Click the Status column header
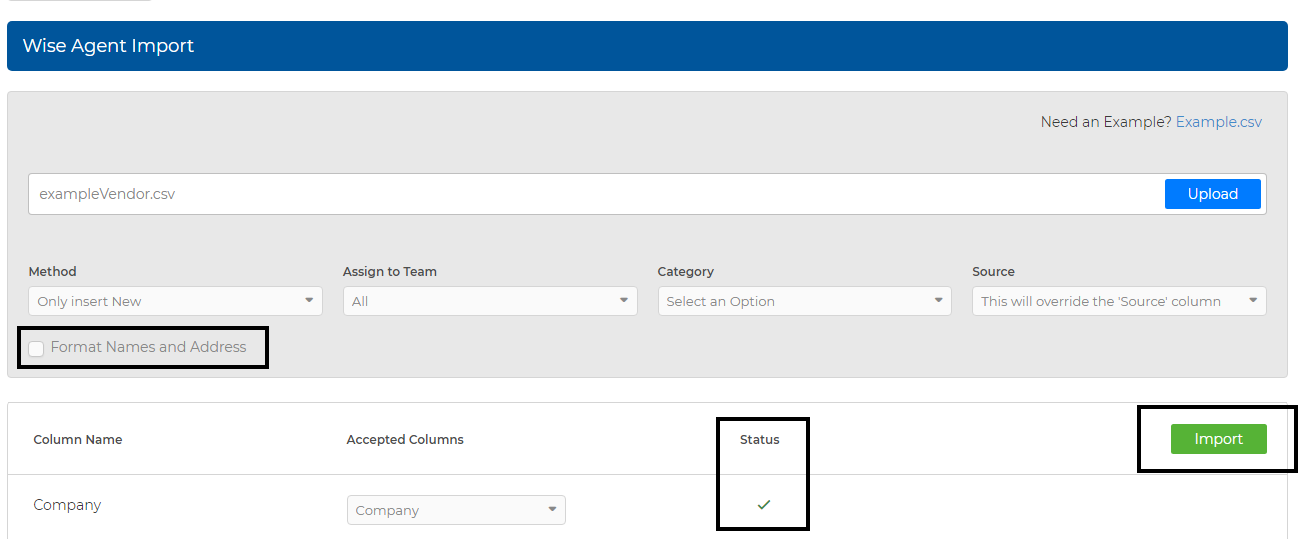This screenshot has height=539, width=1306. [760, 439]
